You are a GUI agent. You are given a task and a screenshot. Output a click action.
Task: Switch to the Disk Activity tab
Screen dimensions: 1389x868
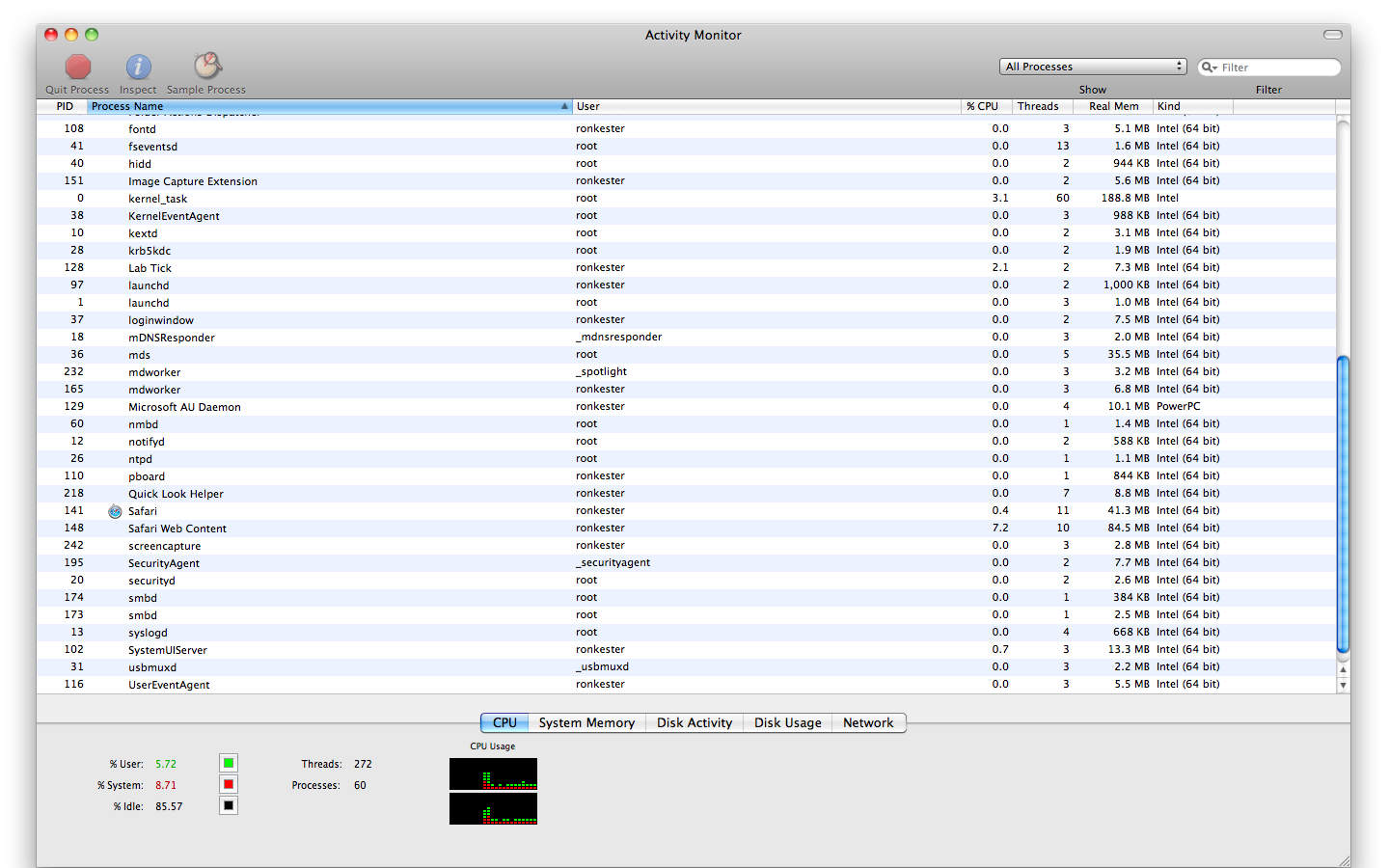(694, 722)
